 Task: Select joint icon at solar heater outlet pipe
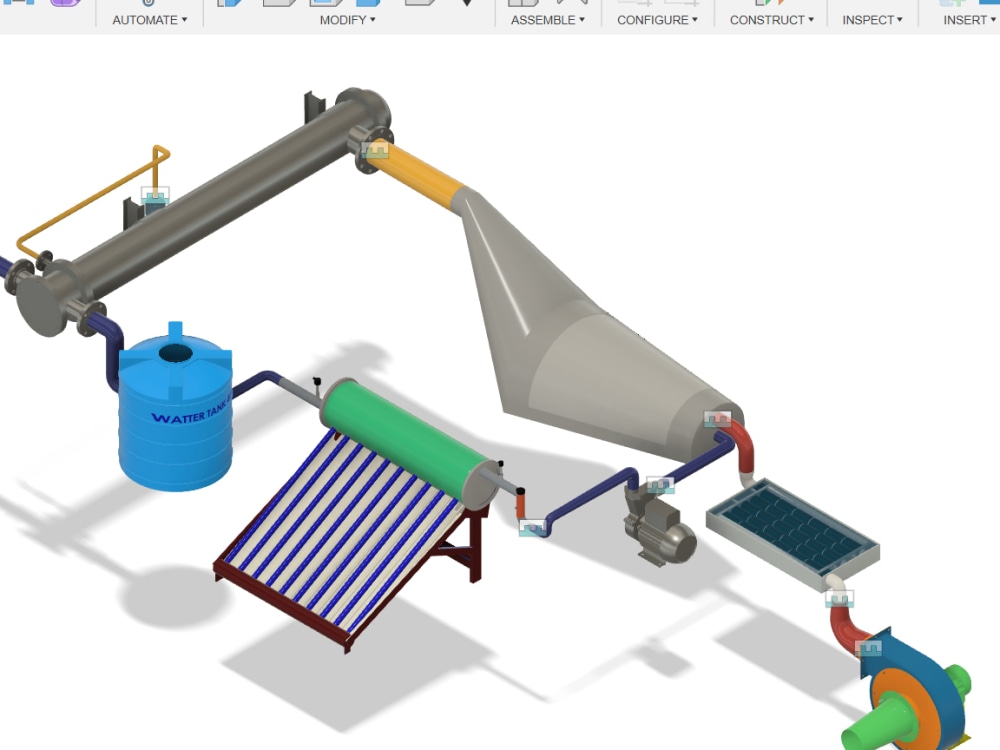533,527
